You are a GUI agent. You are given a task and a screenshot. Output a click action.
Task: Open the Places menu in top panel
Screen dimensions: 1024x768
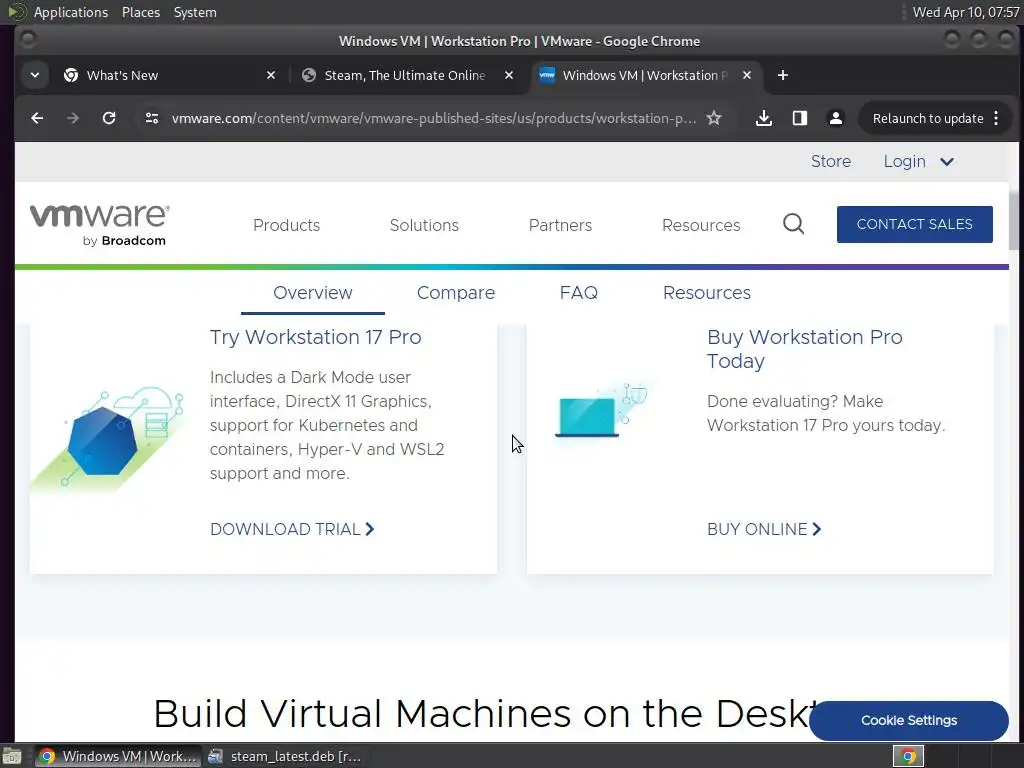[140, 12]
